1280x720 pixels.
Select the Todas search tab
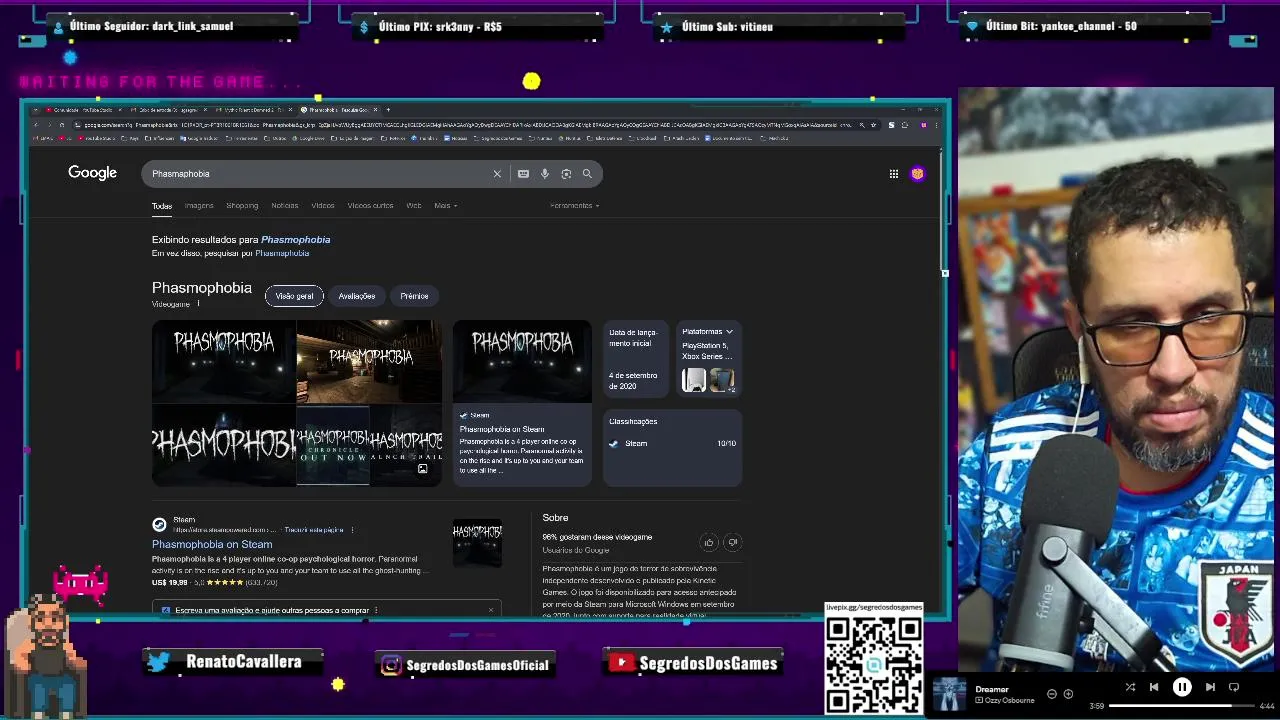162,206
